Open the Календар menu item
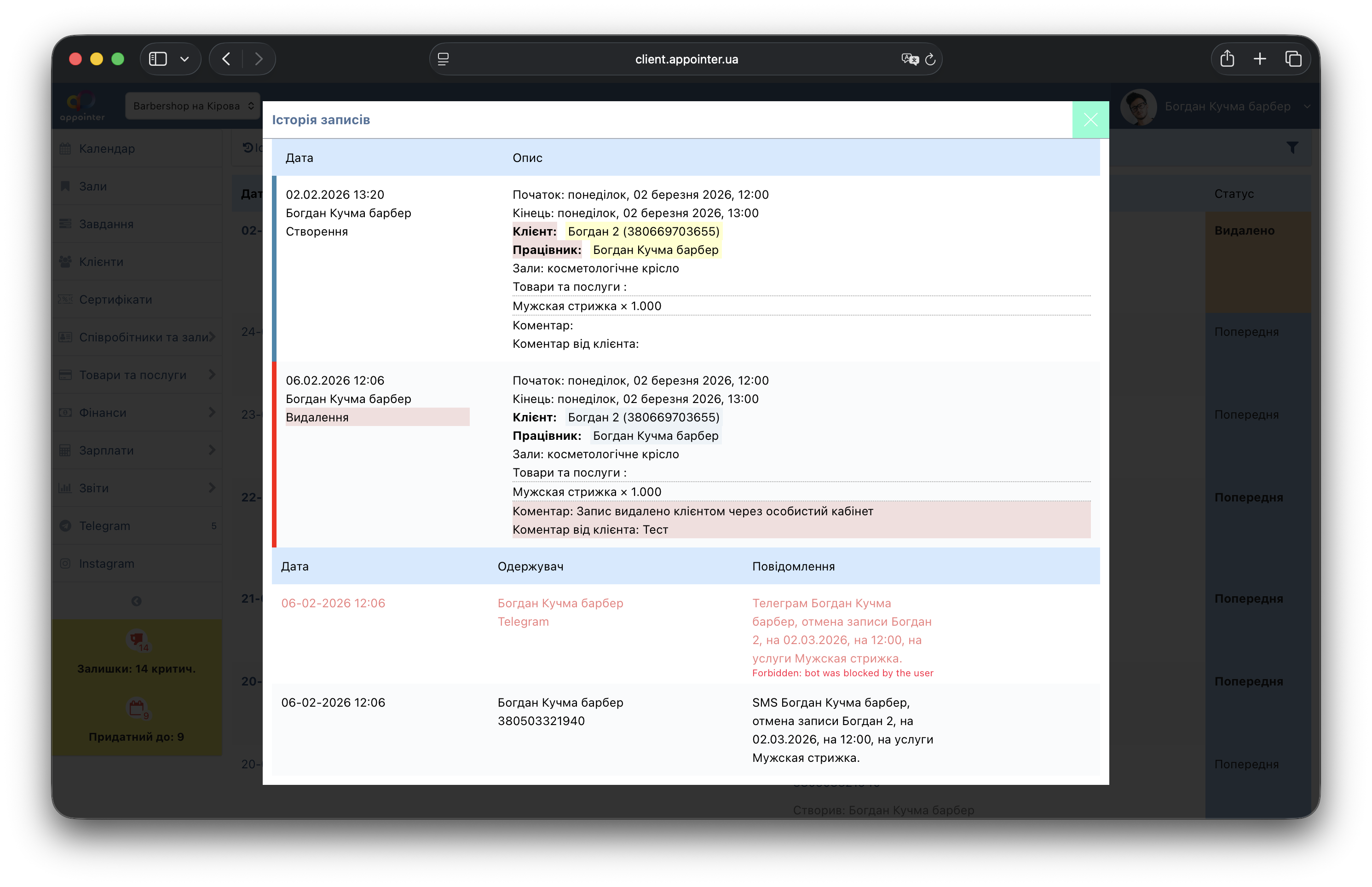1372x887 pixels. point(107,149)
